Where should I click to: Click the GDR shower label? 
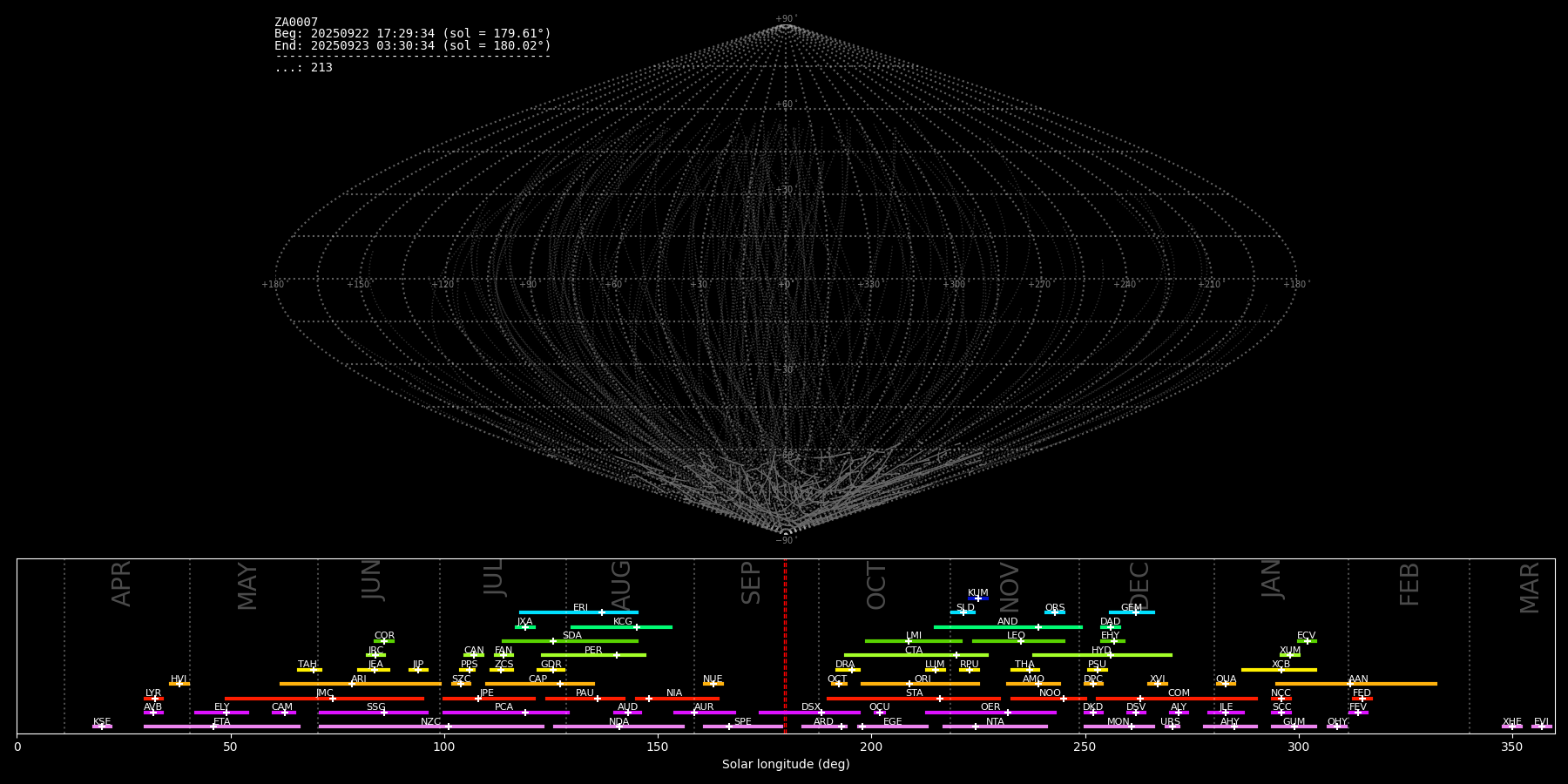(x=551, y=665)
